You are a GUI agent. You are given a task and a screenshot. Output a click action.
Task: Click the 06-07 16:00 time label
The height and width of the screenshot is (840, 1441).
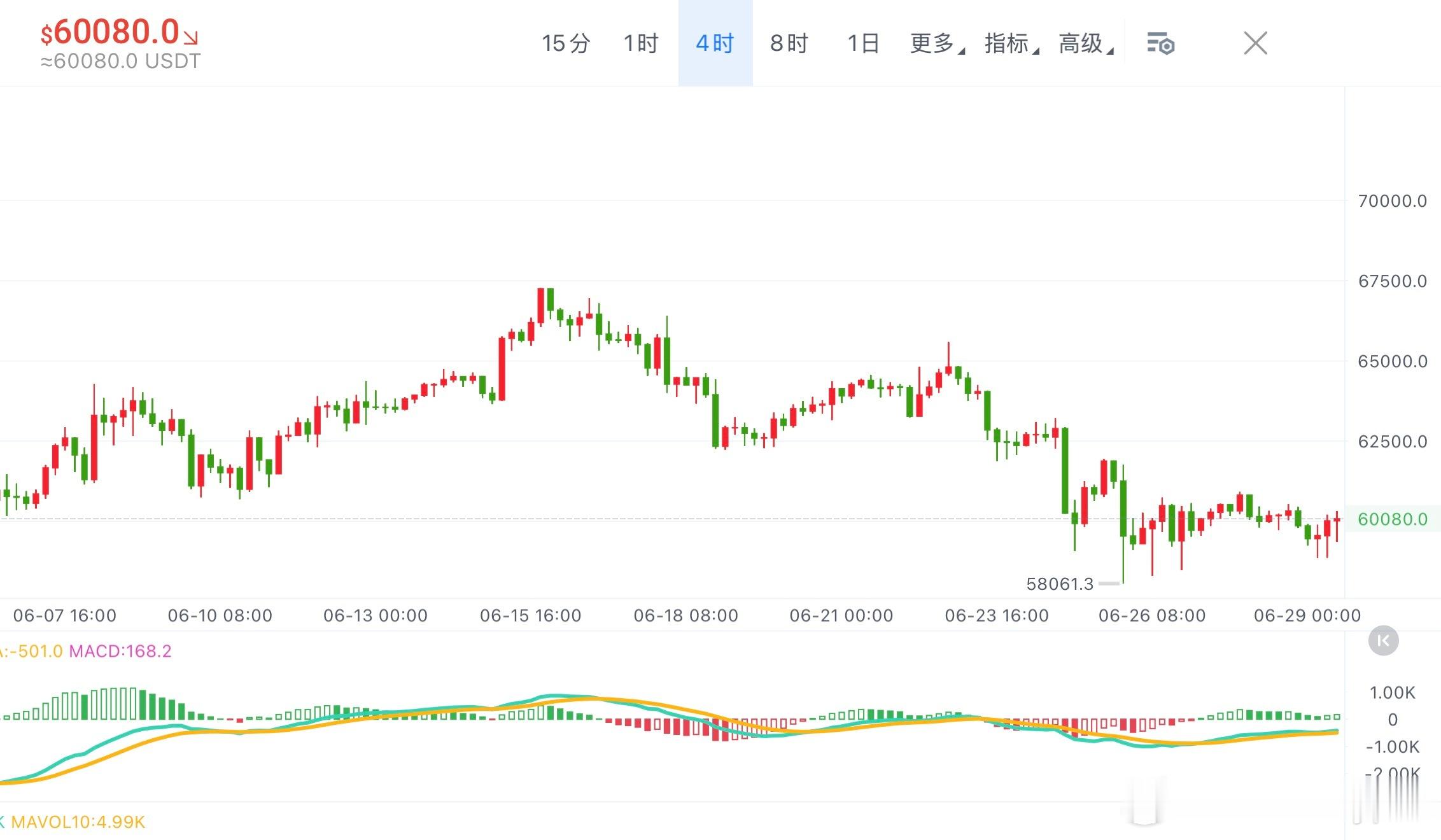[x=65, y=615]
